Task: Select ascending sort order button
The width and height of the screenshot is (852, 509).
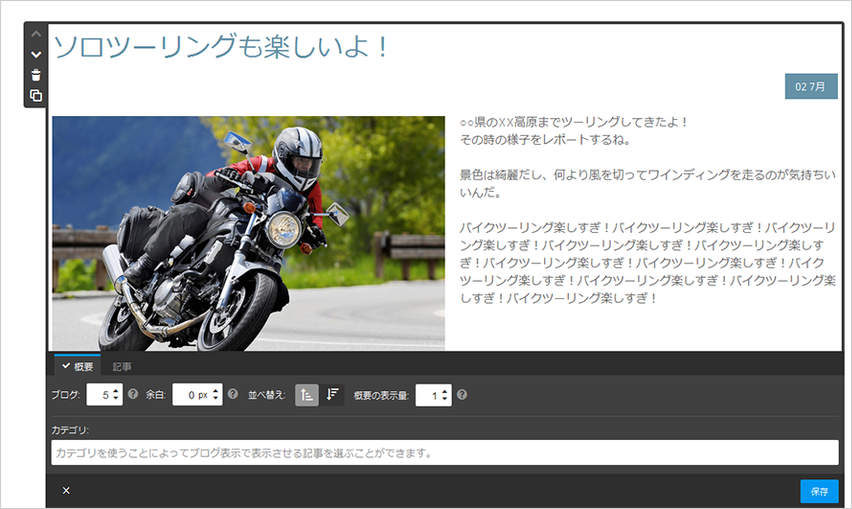Action: click(x=307, y=395)
